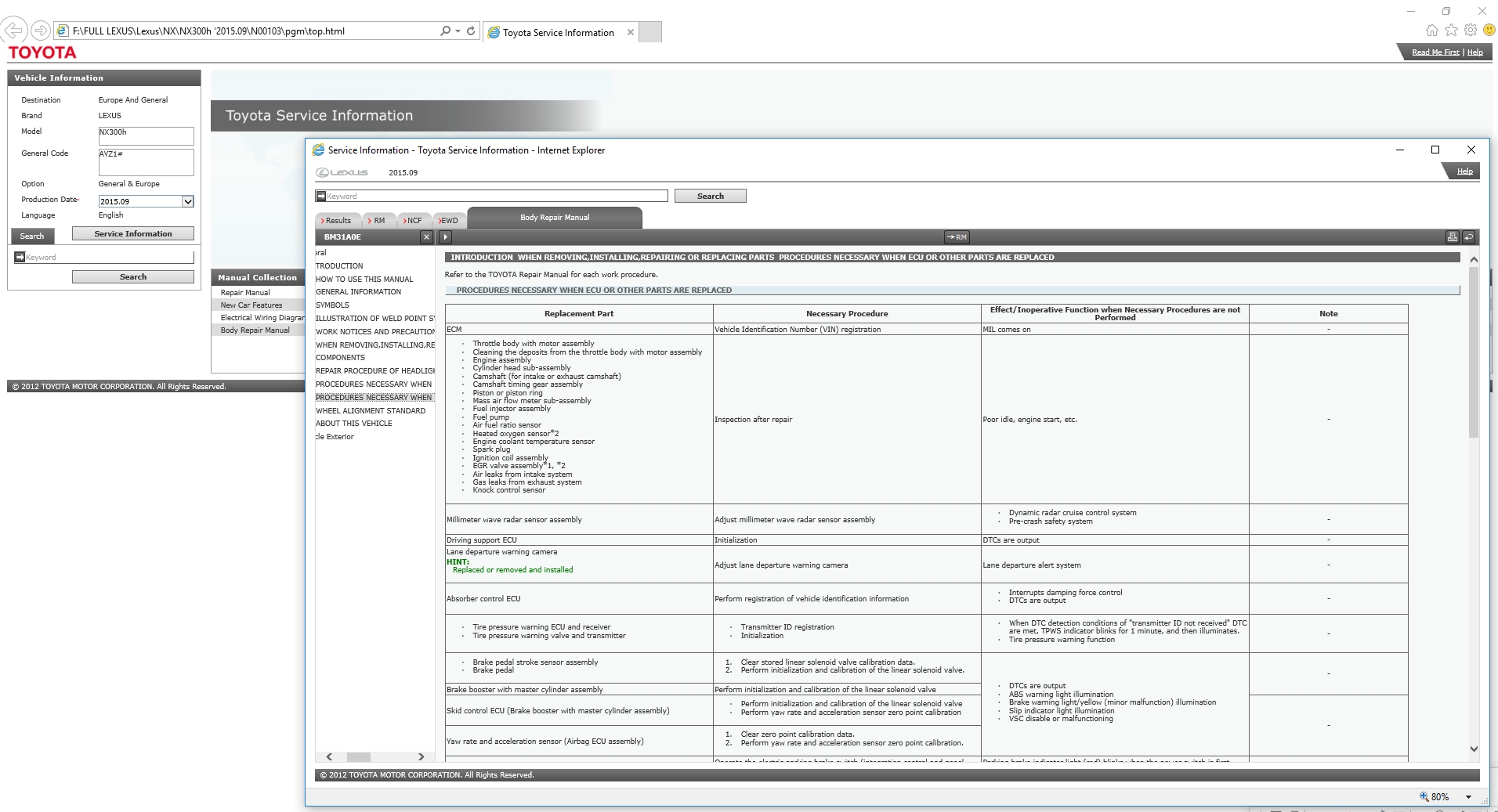Click the Keyword field in left panel
This screenshot has height=812, width=1498.
pyautogui.click(x=110, y=257)
